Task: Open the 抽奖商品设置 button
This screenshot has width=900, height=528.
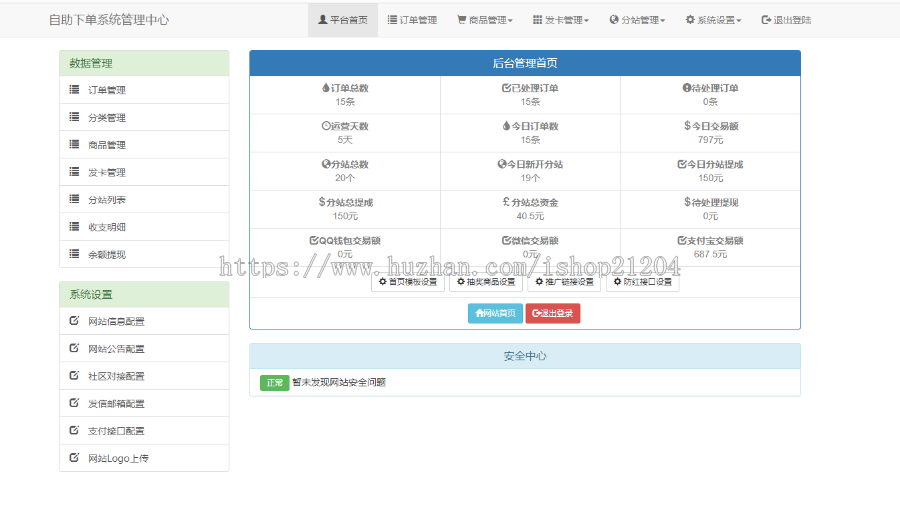Action: pos(486,282)
